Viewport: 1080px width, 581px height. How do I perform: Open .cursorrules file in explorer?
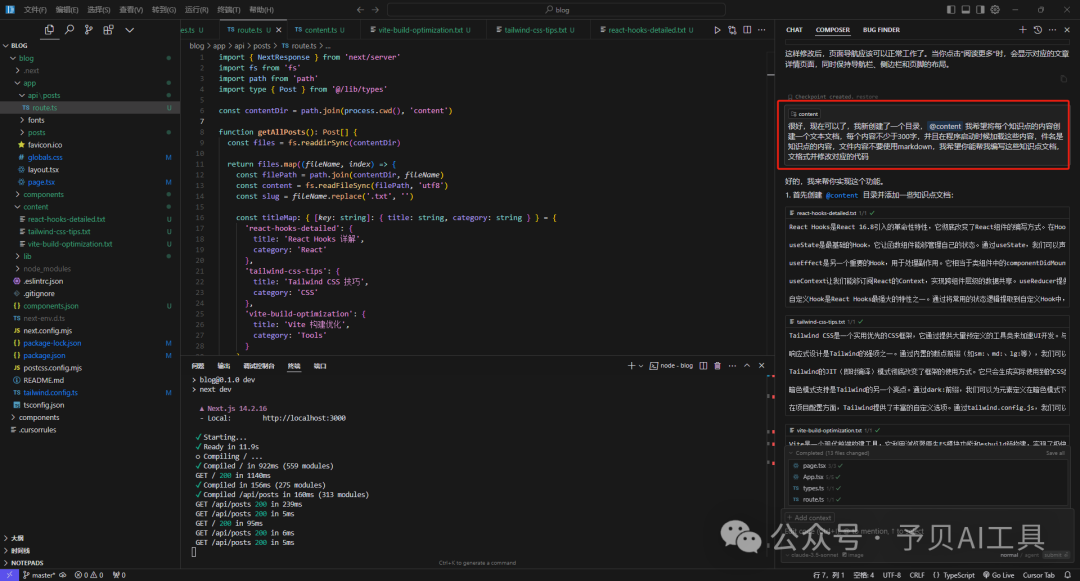point(37,430)
